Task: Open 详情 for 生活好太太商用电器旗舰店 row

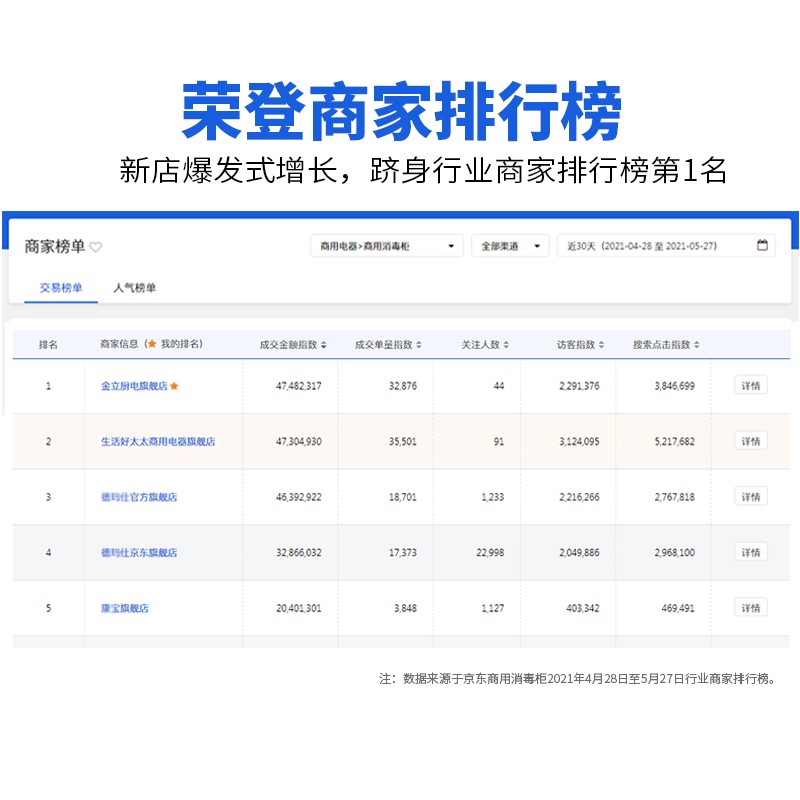Action: [751, 441]
